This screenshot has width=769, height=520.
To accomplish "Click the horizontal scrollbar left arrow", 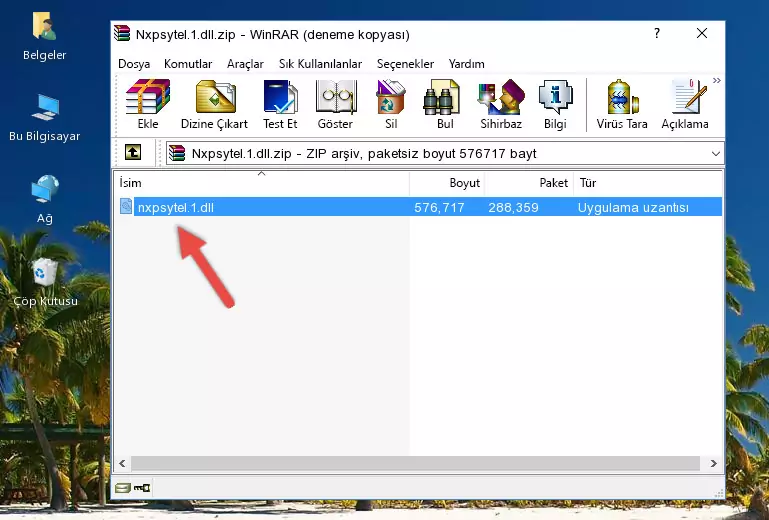I will (x=122, y=463).
